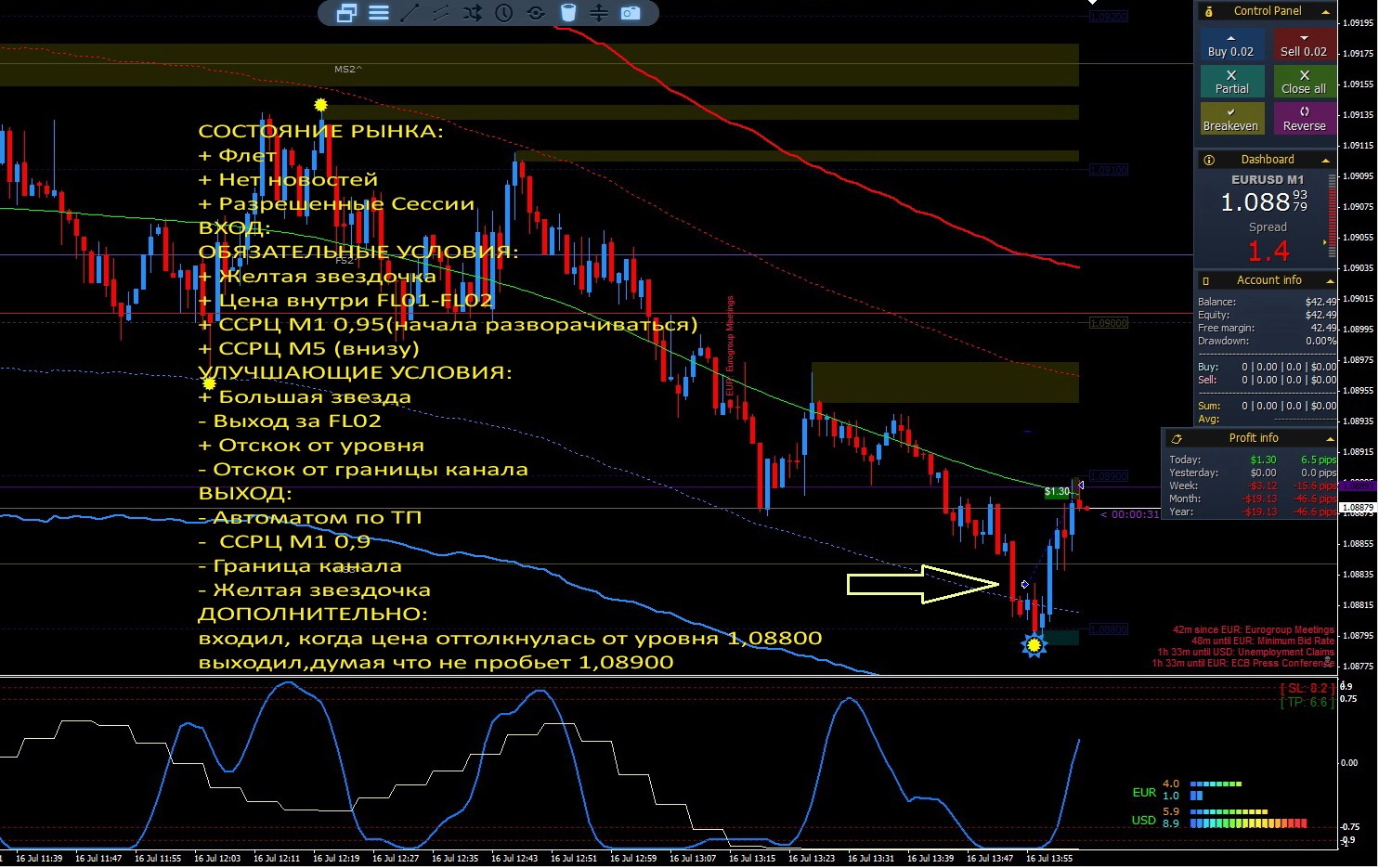Image resolution: width=1379 pixels, height=868 pixels.
Task: Click the Balance row in Account info
Action: 1267,302
